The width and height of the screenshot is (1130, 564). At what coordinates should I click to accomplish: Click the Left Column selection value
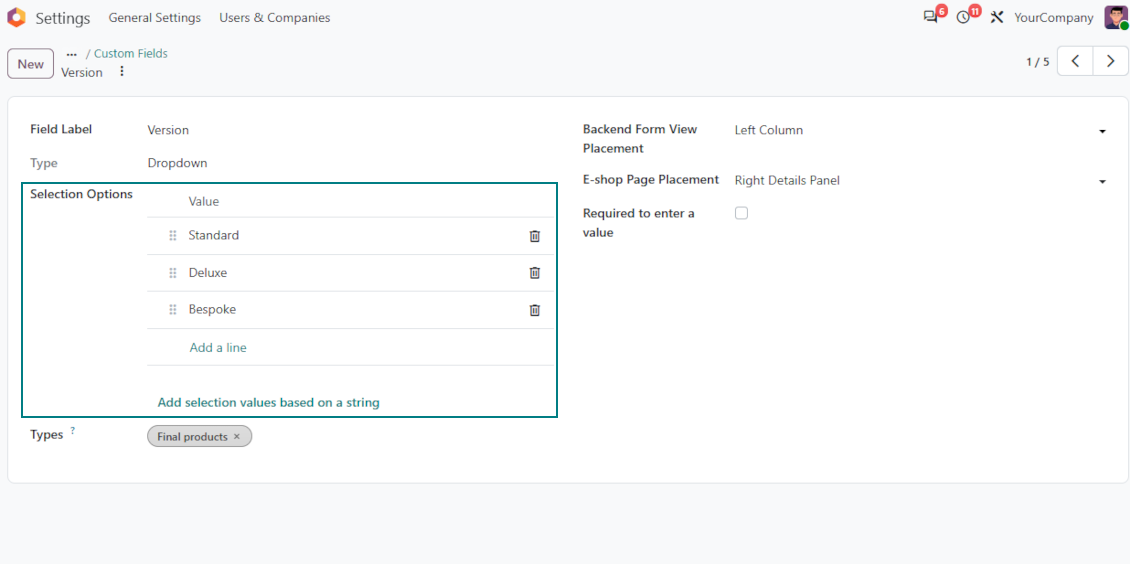(769, 130)
